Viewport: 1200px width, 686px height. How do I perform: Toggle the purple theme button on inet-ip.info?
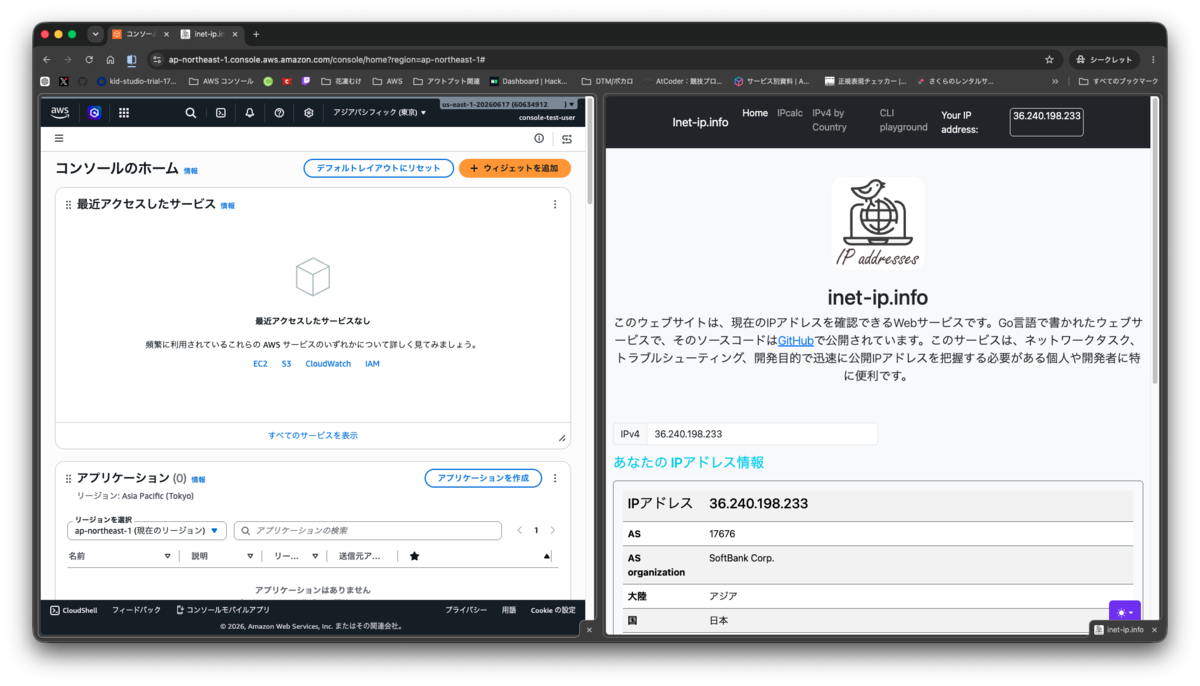click(x=1124, y=612)
